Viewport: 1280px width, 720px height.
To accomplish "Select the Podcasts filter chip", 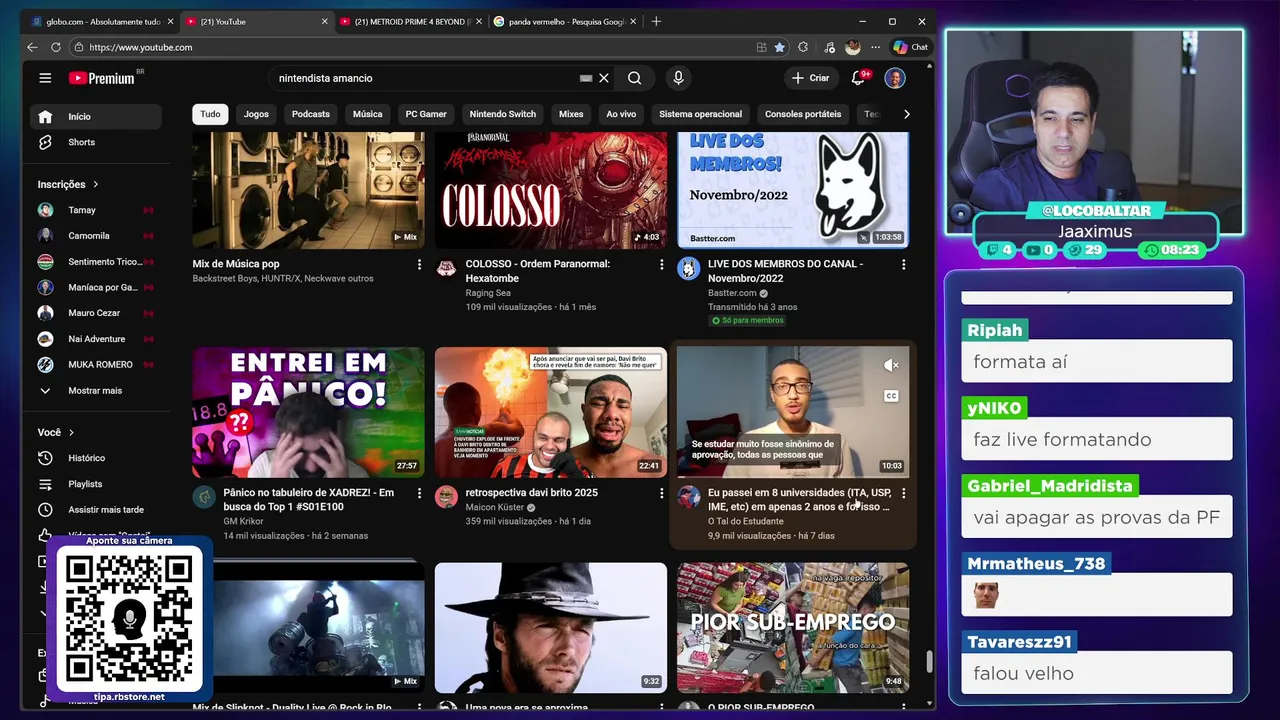I will 311,114.
